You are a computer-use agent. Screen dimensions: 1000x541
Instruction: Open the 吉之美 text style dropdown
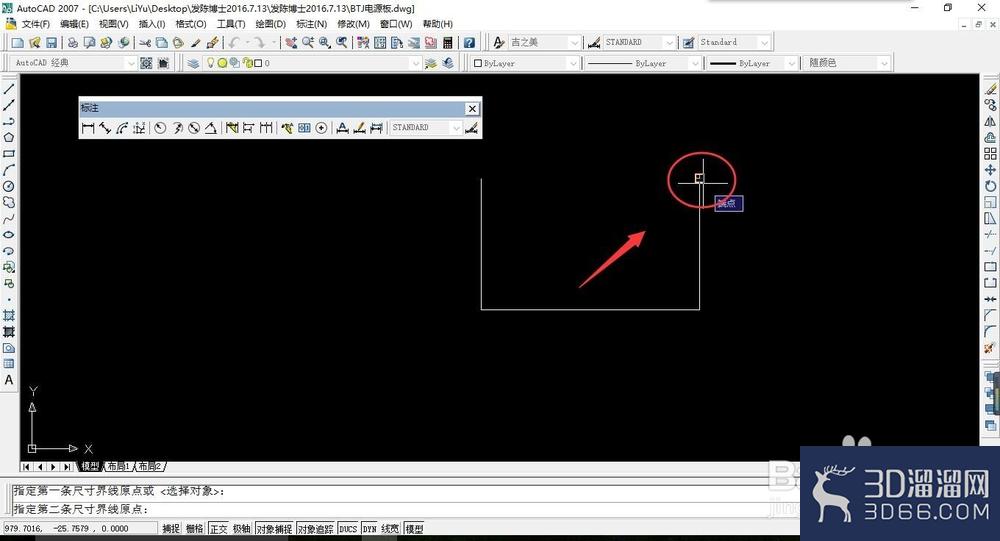tap(575, 43)
